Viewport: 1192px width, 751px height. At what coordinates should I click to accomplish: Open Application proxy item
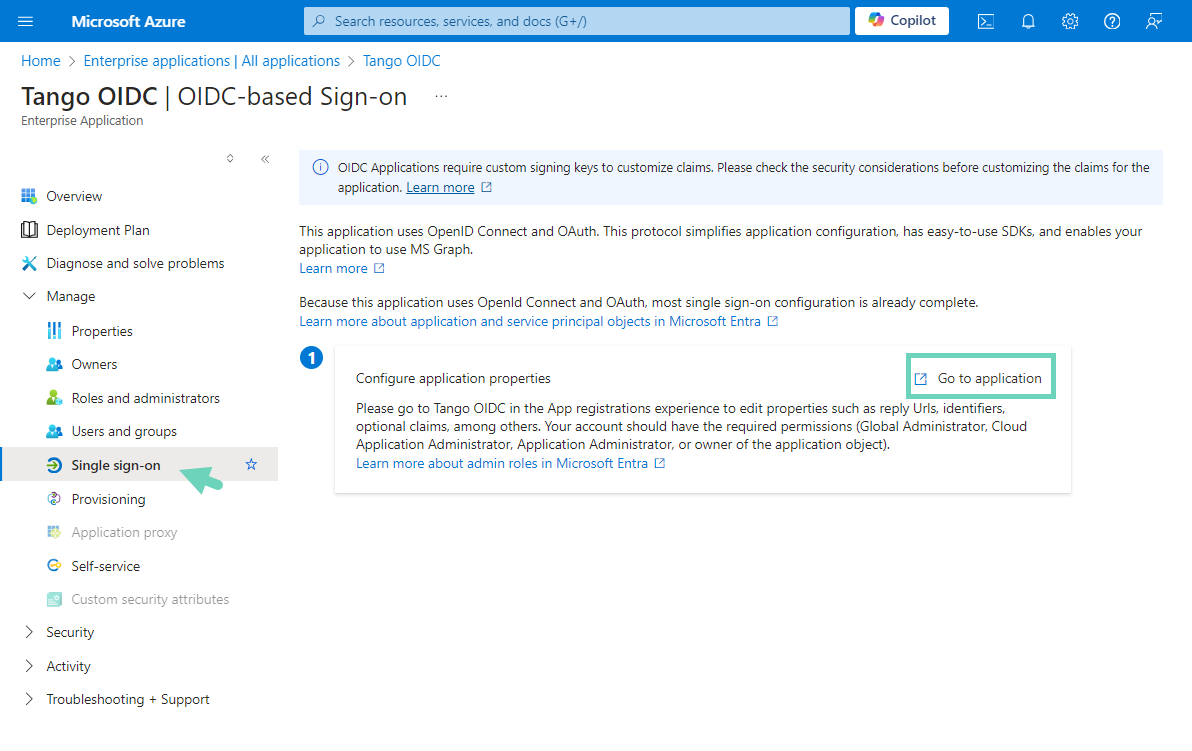click(x=124, y=532)
